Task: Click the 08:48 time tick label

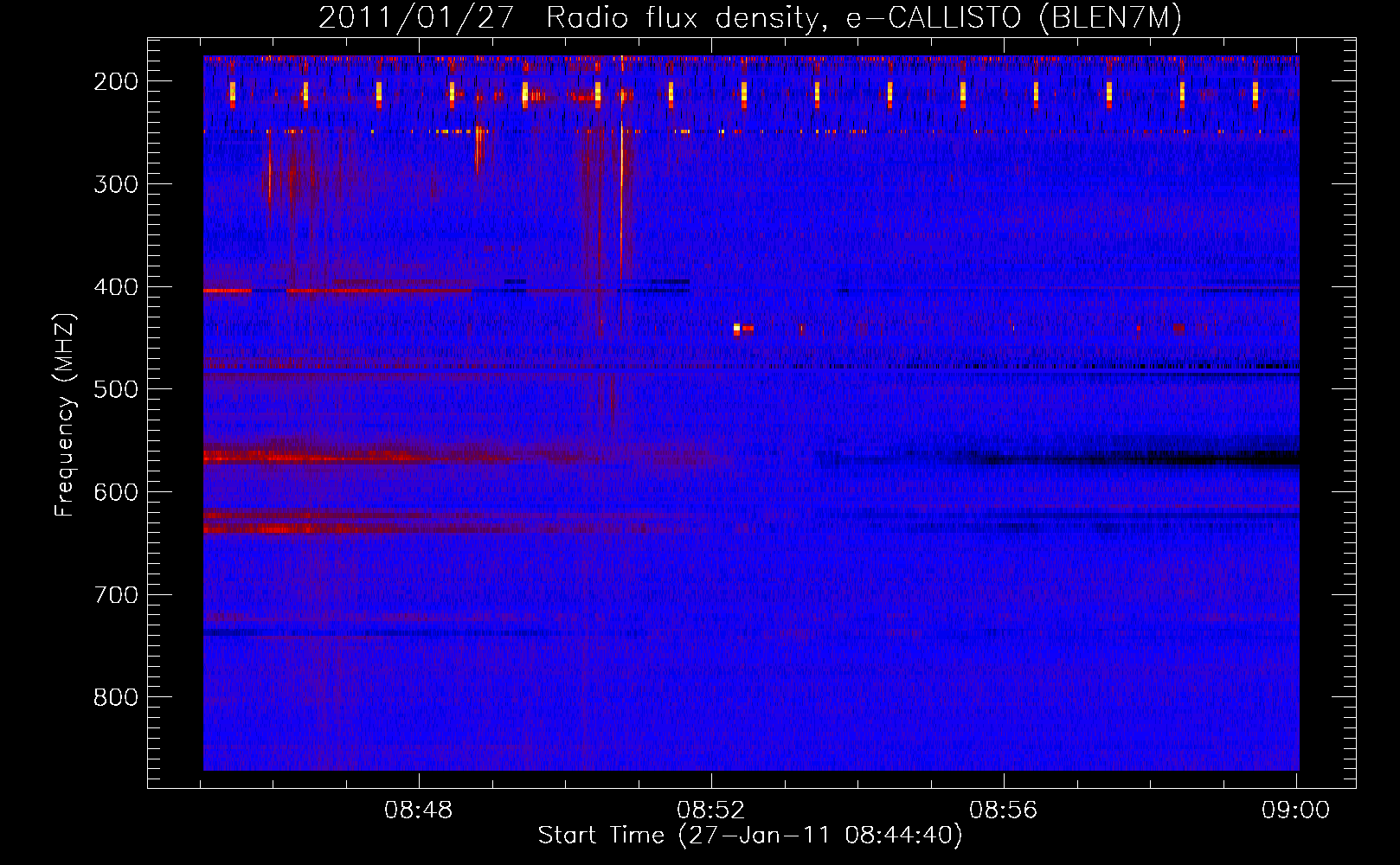Action: 419,811
